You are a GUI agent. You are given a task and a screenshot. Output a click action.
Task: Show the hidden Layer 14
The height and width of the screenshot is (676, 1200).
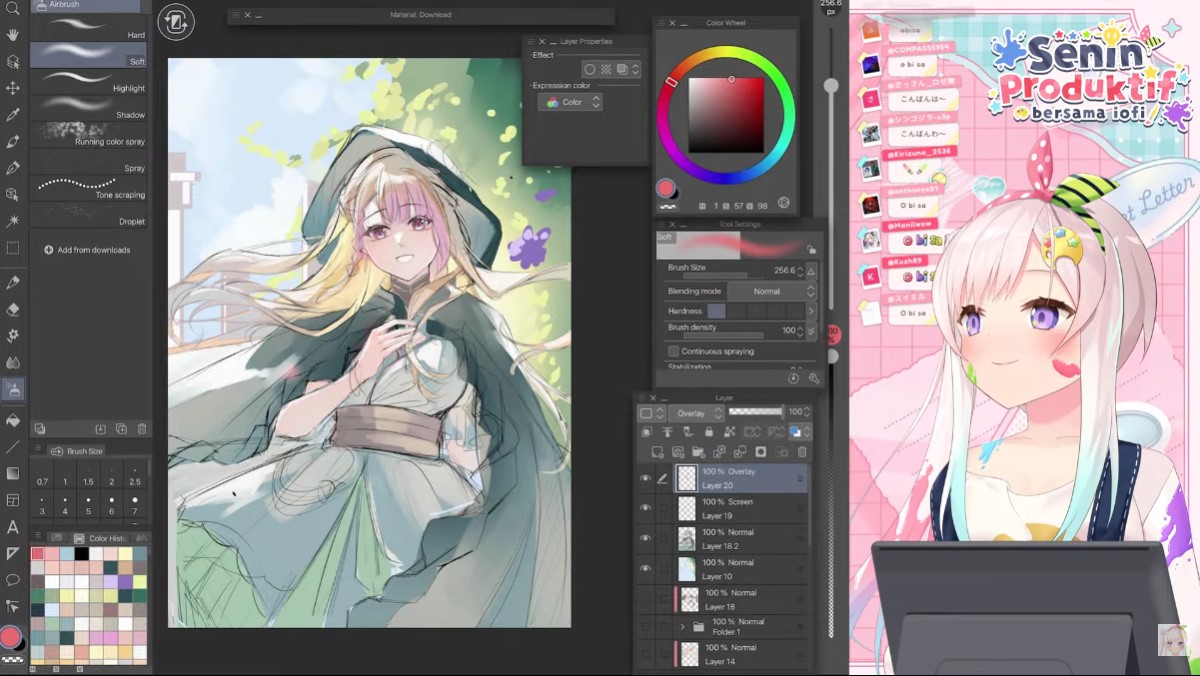[x=645, y=654]
